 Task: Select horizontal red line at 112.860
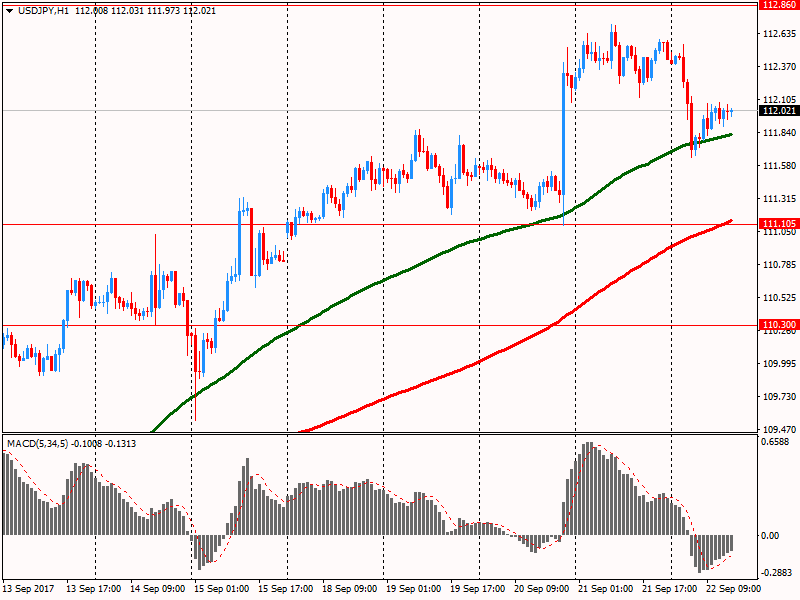click(x=380, y=5)
